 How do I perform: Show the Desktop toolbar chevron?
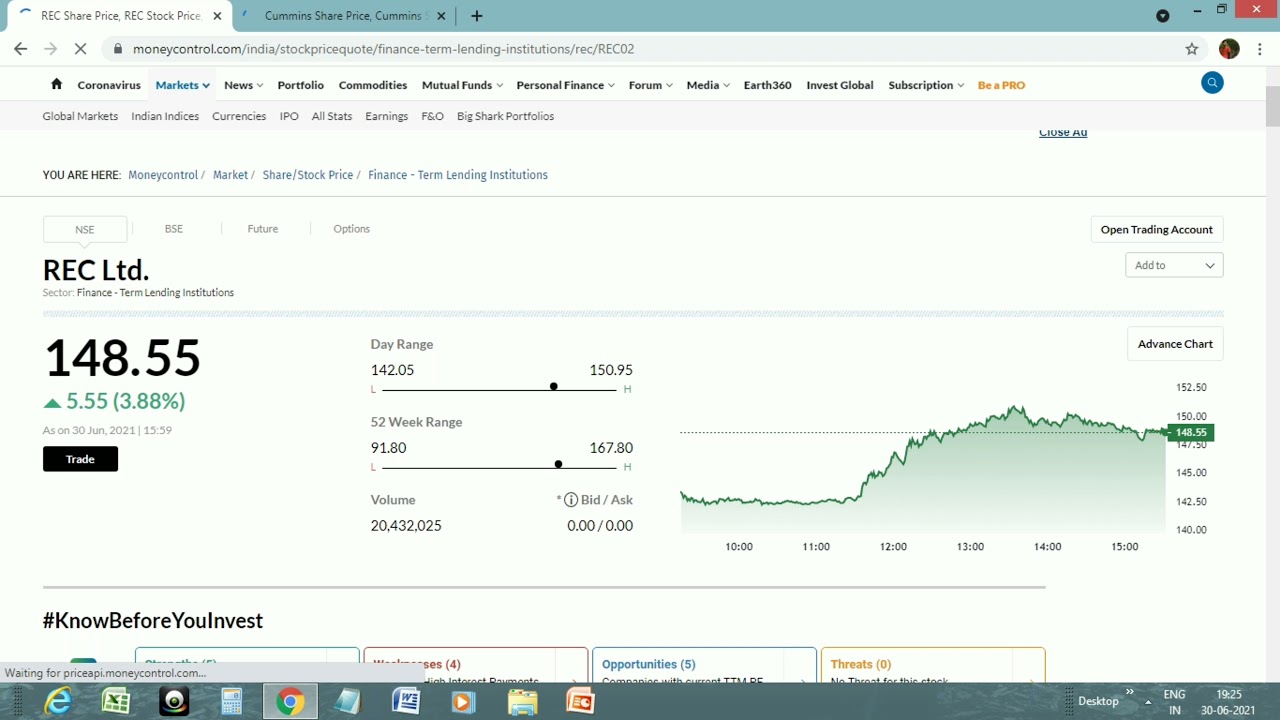click(x=1131, y=691)
